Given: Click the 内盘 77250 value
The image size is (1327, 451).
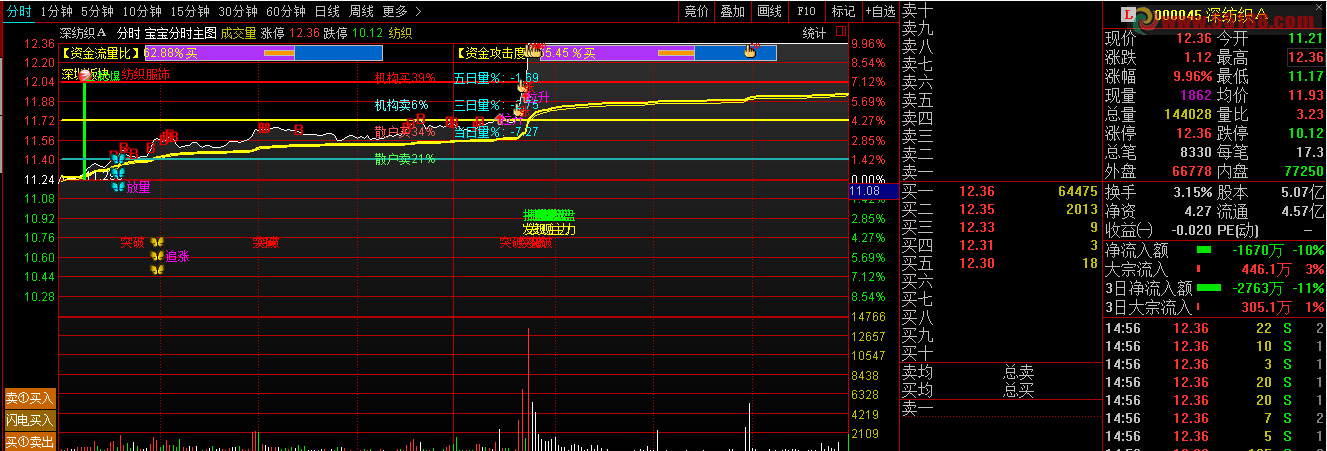Looking at the screenshot, I should click(1304, 171).
